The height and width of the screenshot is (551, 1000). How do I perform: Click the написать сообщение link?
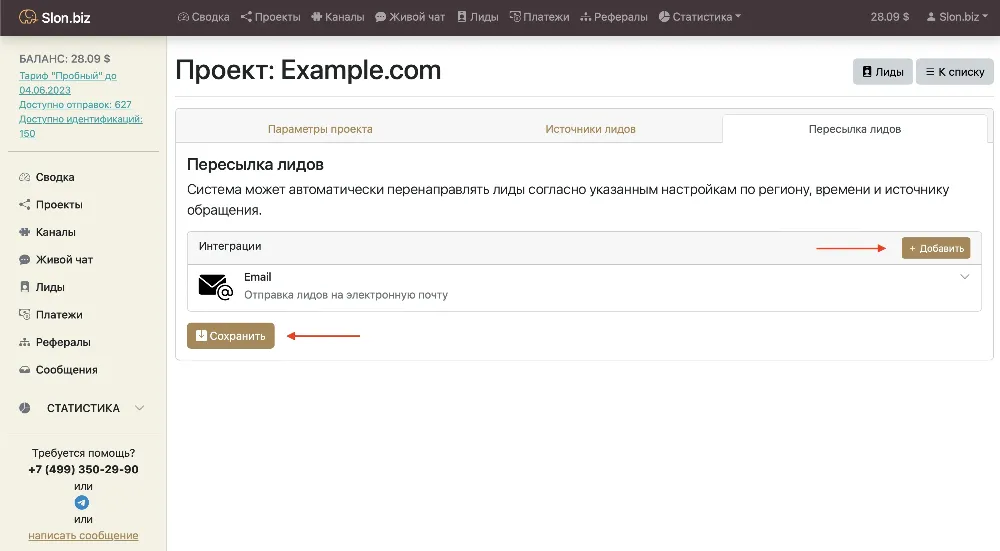(83, 536)
